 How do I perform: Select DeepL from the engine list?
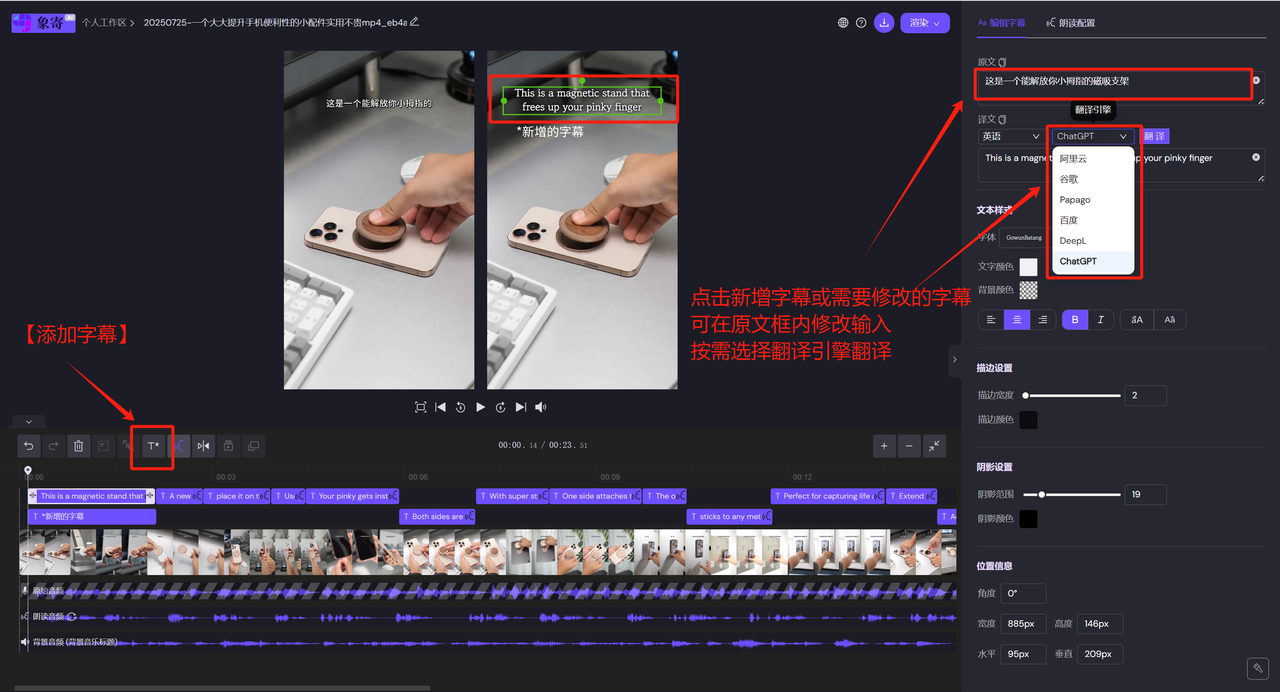click(x=1072, y=240)
